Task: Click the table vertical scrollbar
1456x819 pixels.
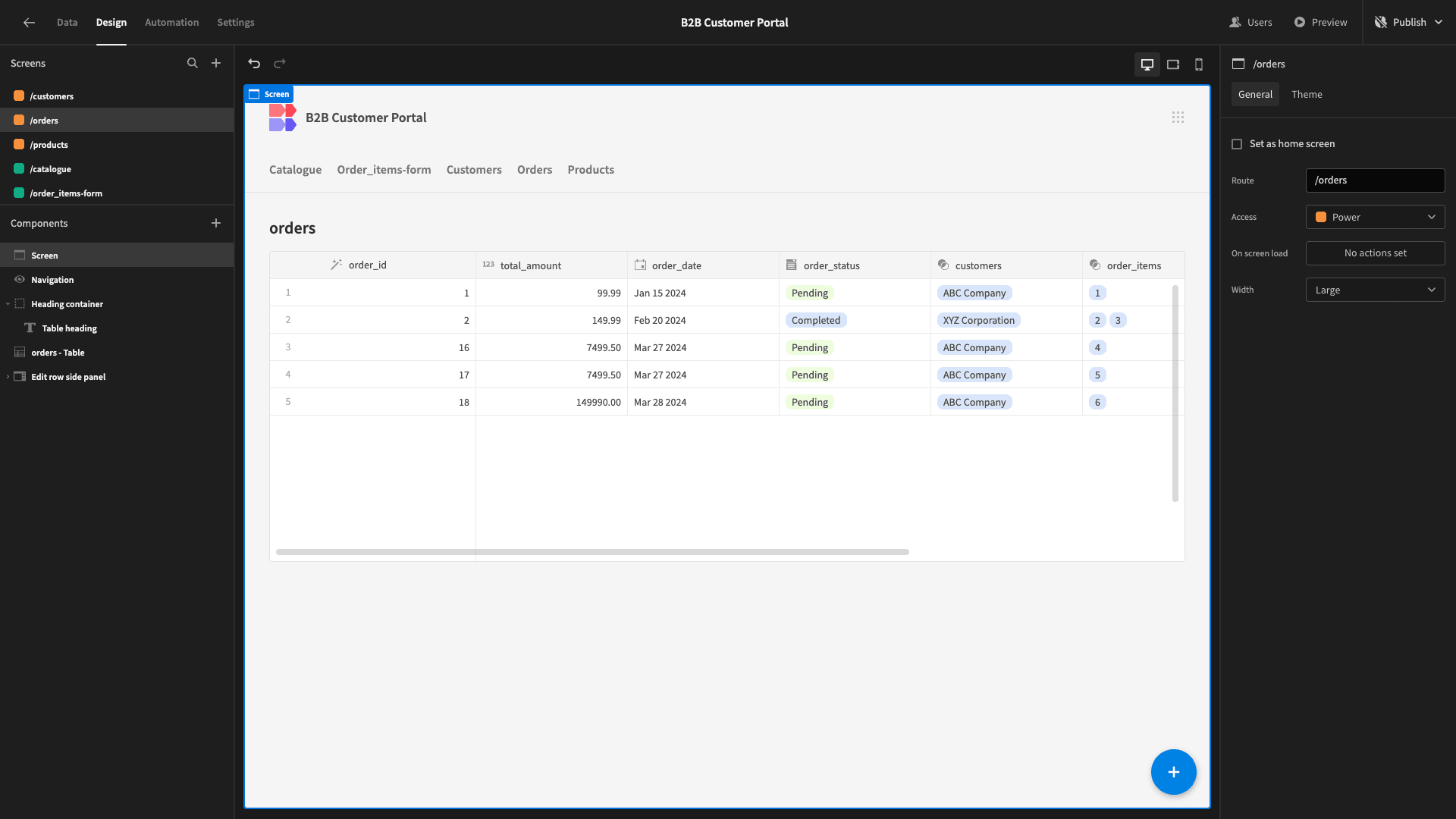Action: tap(1175, 394)
